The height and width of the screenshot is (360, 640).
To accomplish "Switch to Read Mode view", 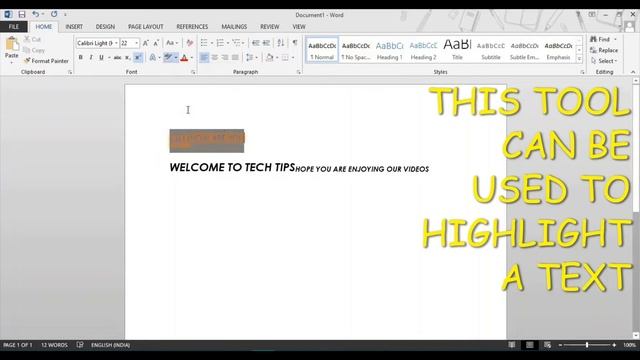I will click(511, 345).
